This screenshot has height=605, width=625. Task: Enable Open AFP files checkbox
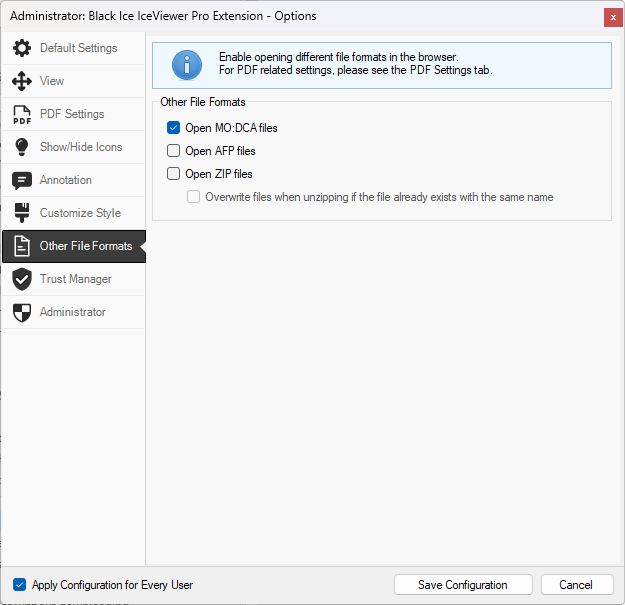point(173,151)
